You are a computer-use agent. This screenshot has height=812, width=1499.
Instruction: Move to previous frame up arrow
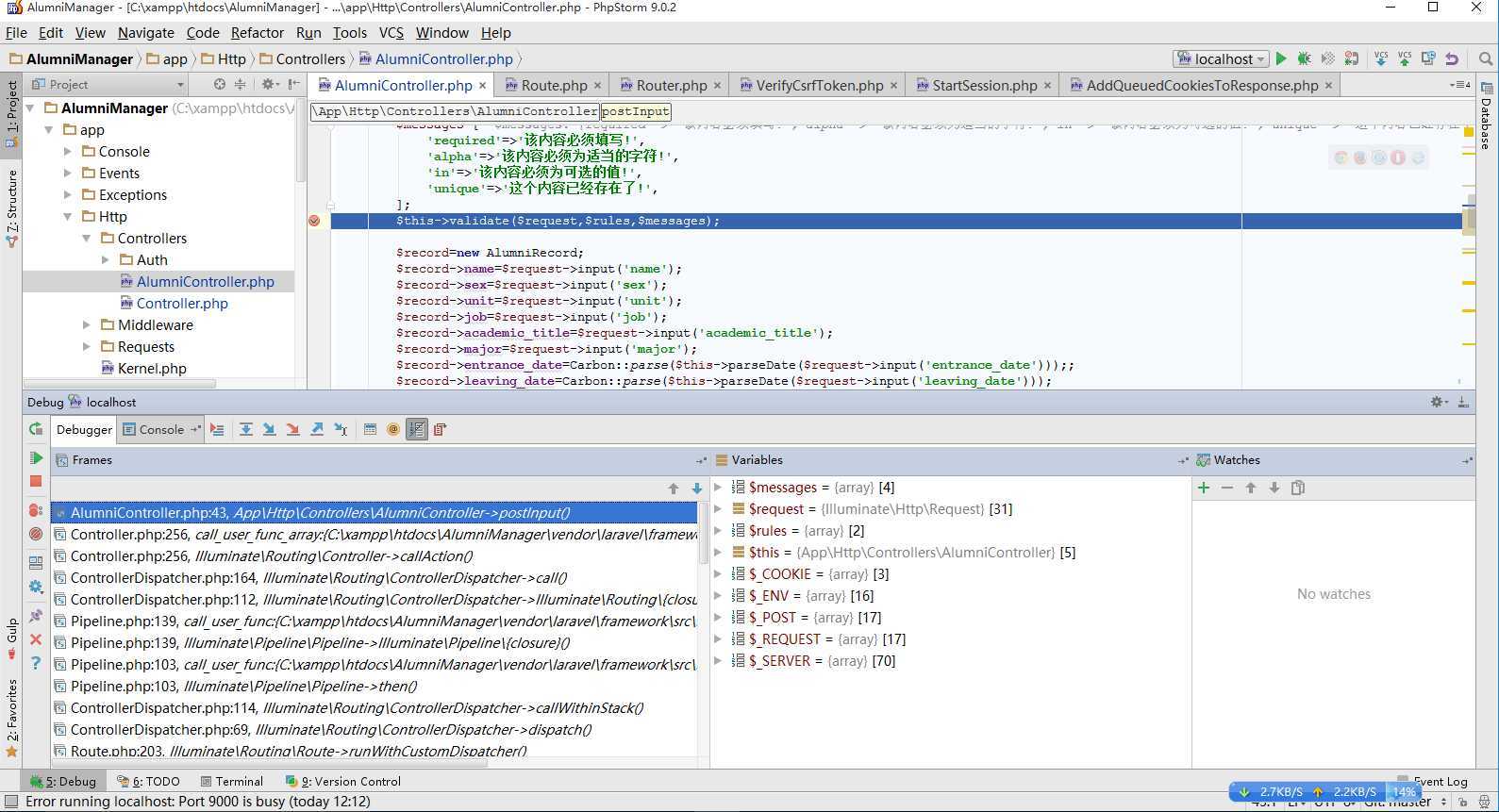pos(674,489)
